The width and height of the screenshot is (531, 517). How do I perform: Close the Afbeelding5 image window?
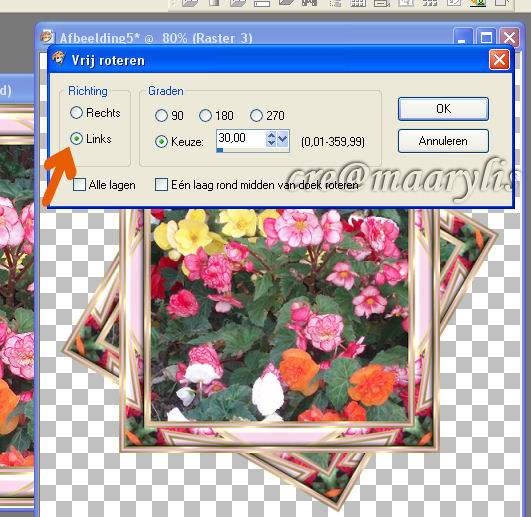[510, 37]
